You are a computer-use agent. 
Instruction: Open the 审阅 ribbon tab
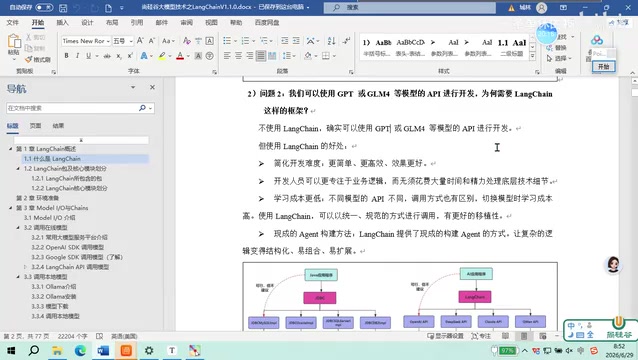pyautogui.click(x=186, y=23)
